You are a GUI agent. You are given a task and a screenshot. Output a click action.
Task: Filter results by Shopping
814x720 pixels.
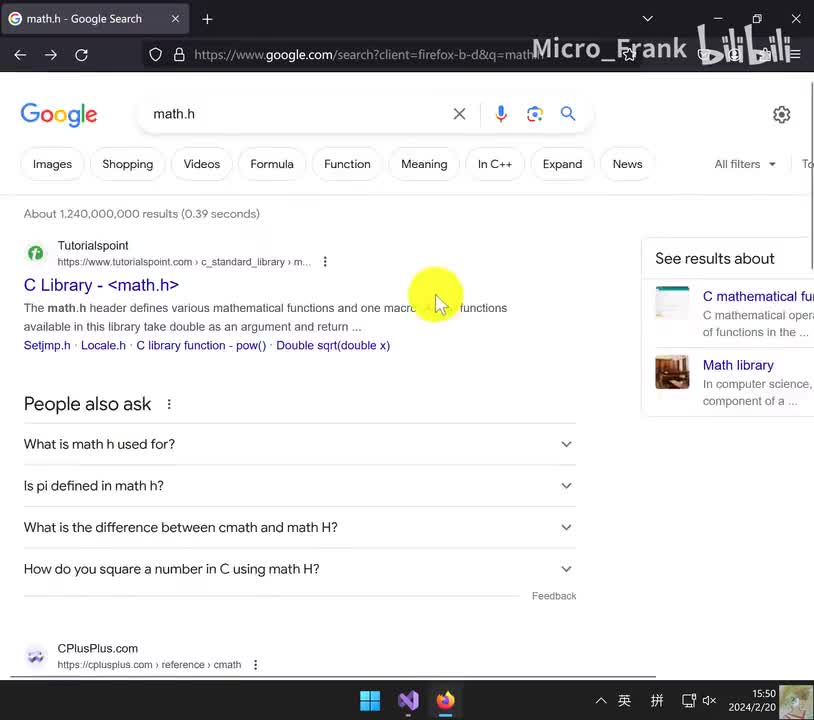pyautogui.click(x=128, y=164)
